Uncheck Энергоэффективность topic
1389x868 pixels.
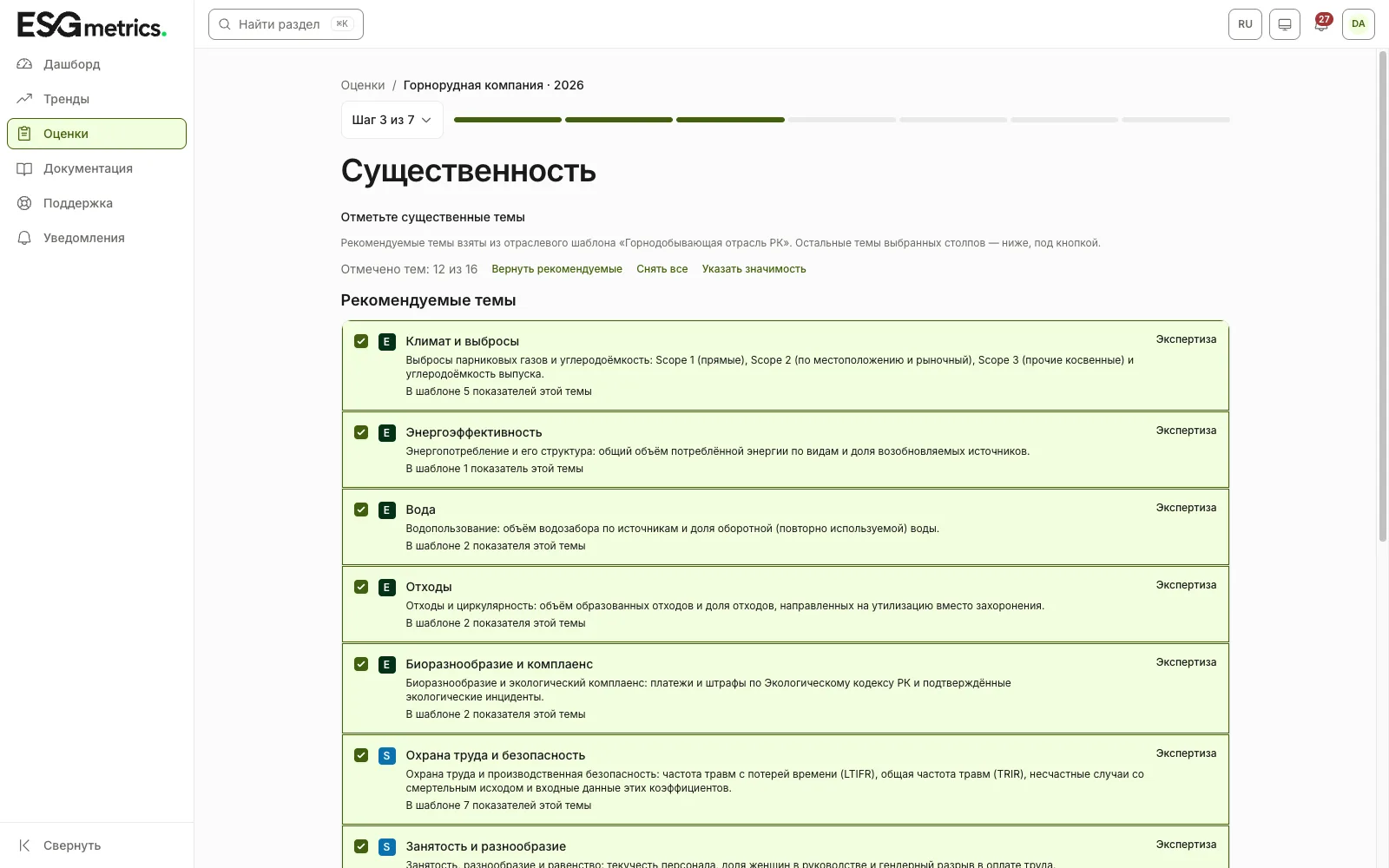[361, 432]
